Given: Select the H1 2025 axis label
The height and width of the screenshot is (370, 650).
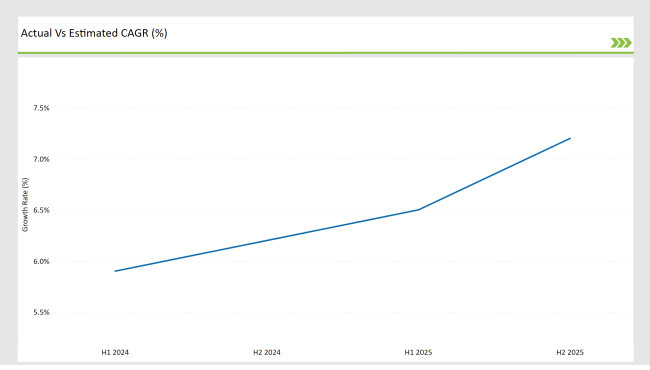Looking at the screenshot, I should [x=418, y=352].
